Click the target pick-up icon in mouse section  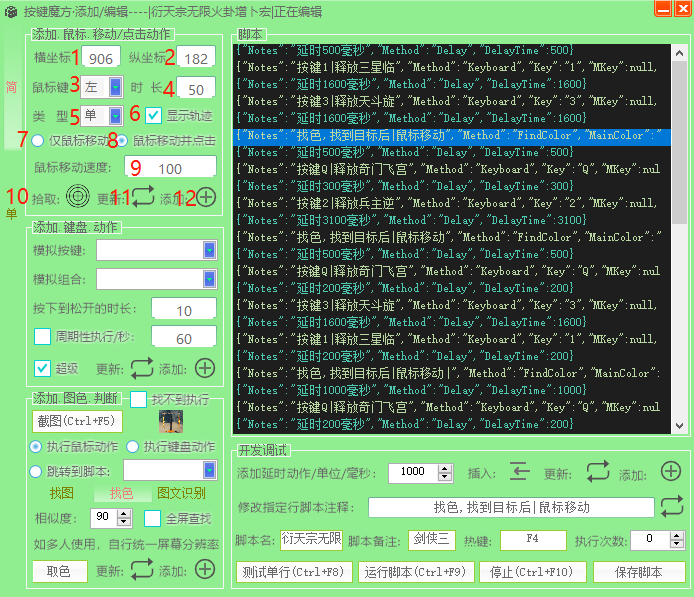77,196
